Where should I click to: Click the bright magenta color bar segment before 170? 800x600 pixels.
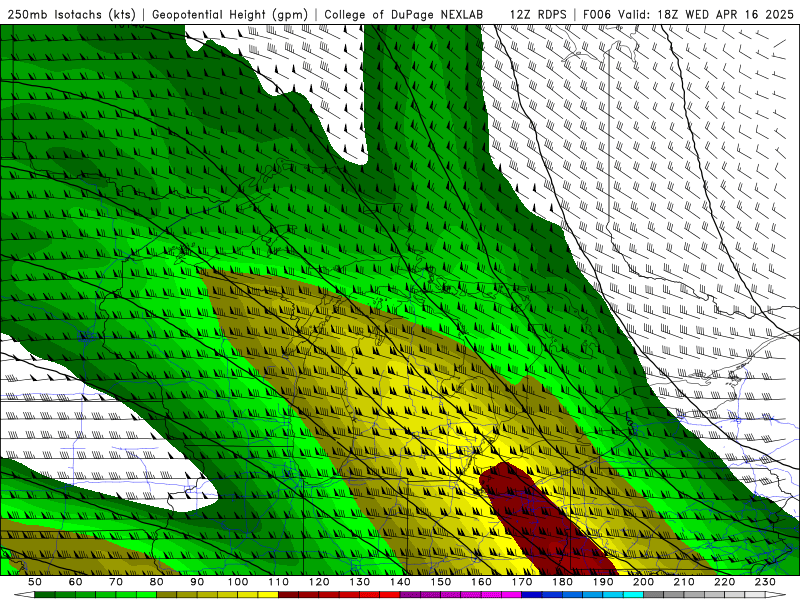[x=511, y=595]
